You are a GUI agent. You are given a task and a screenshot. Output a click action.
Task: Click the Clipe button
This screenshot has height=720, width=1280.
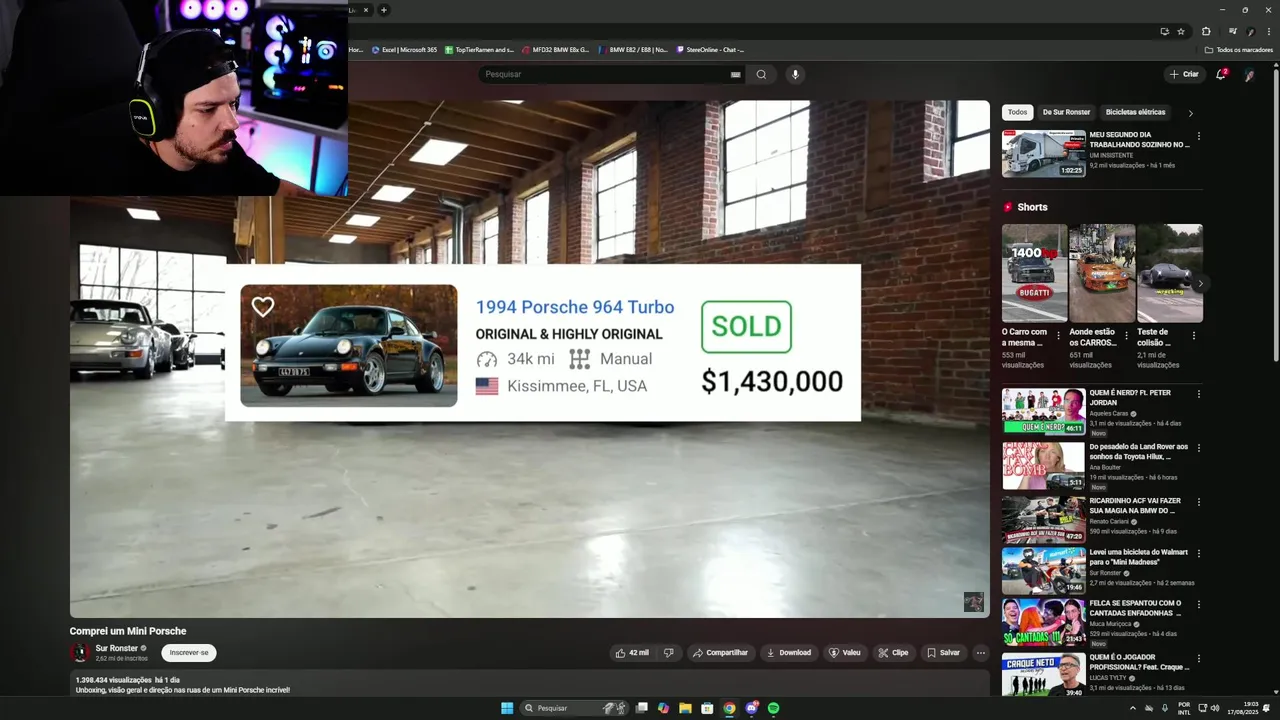pyautogui.click(x=893, y=653)
